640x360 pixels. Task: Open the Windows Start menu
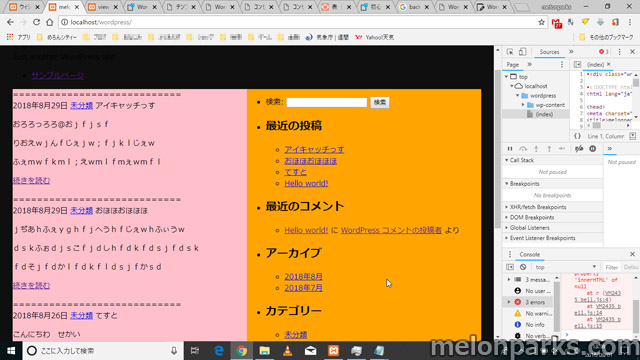[11, 351]
